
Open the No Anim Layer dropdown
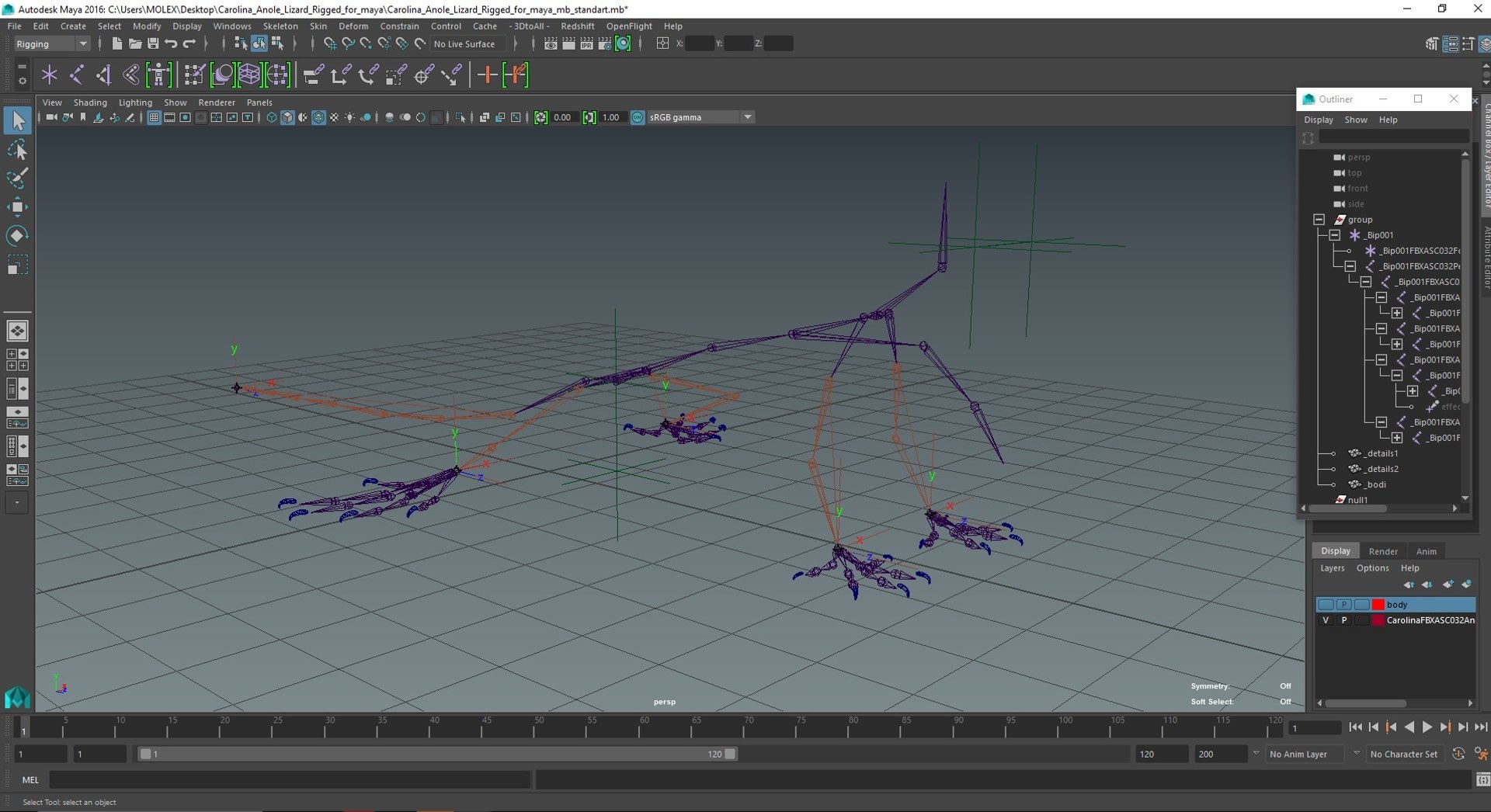click(x=1305, y=754)
